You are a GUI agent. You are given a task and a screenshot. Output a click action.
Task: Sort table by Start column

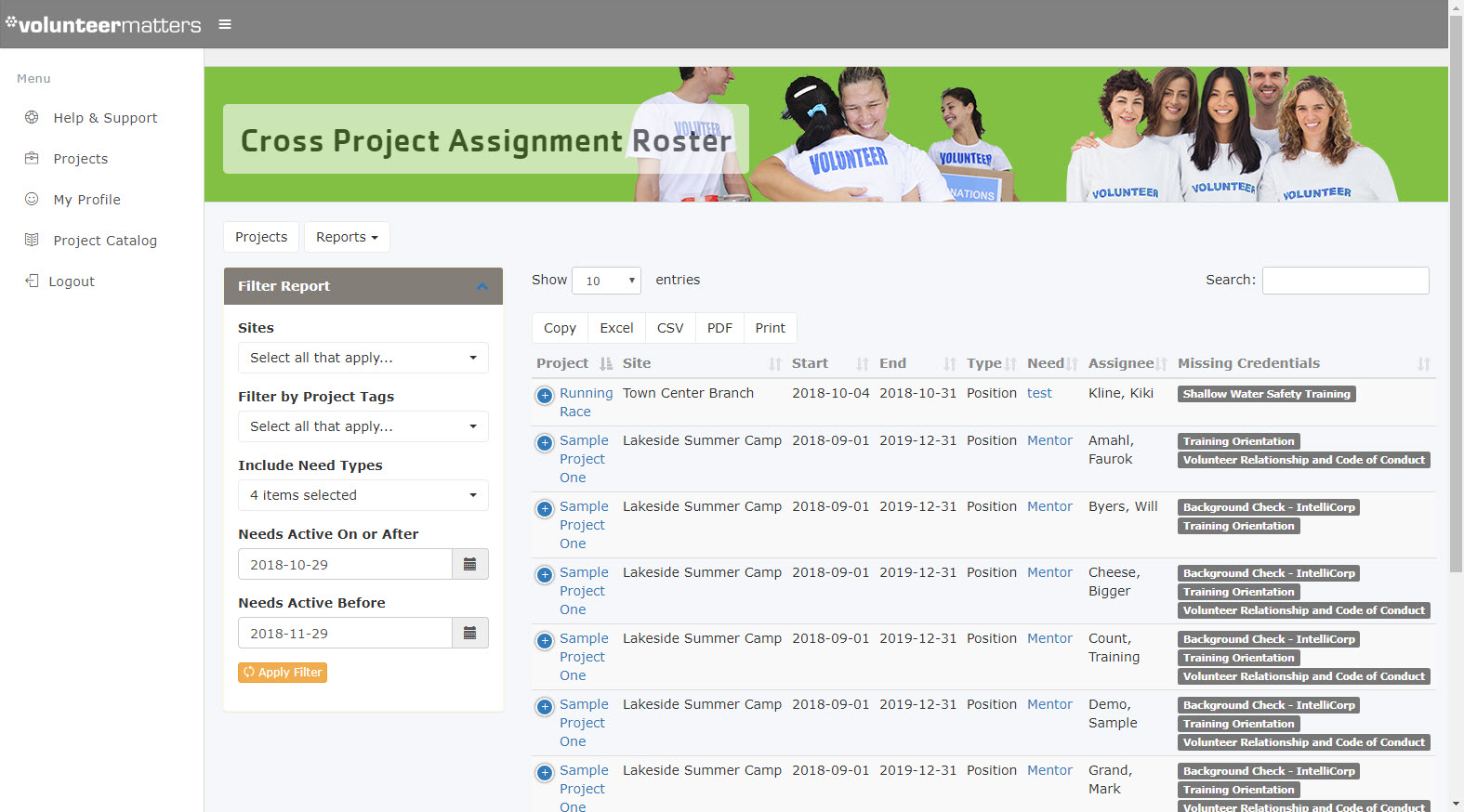click(830, 363)
